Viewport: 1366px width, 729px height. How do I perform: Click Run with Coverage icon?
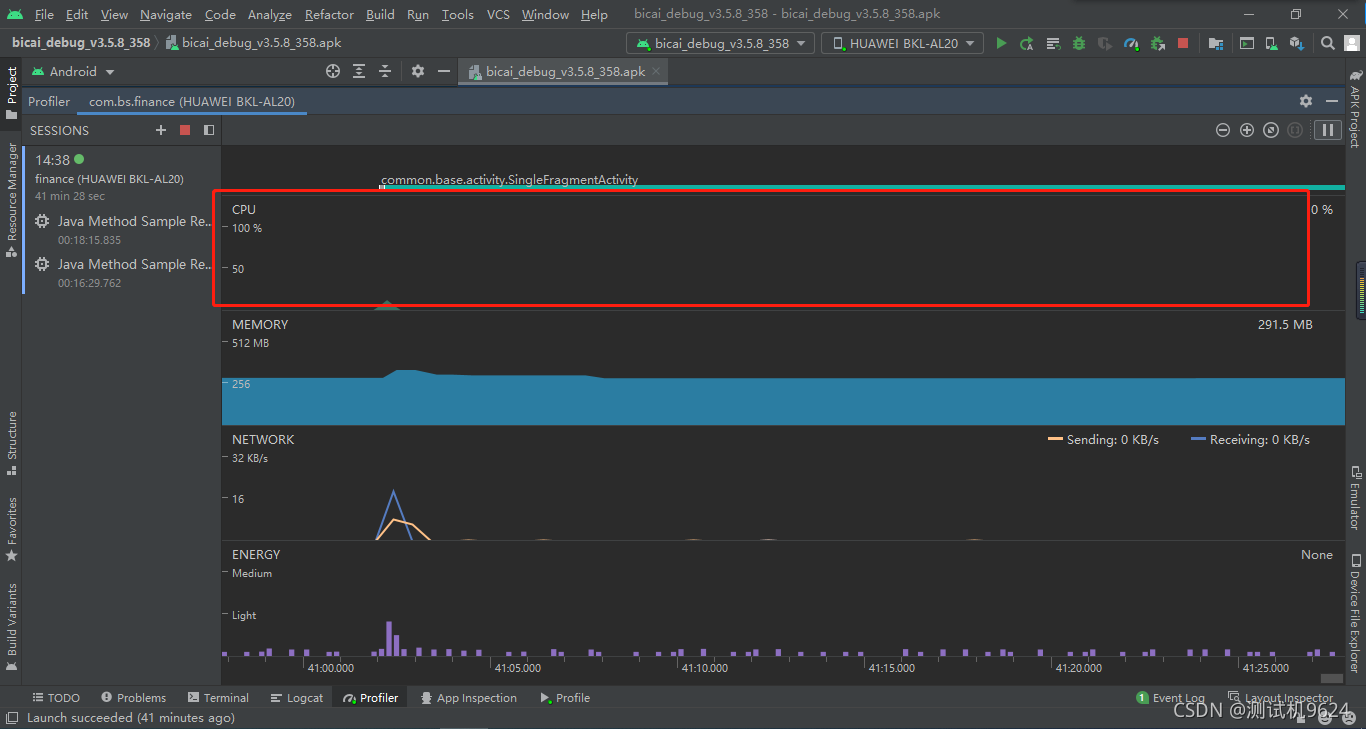(x=1105, y=43)
